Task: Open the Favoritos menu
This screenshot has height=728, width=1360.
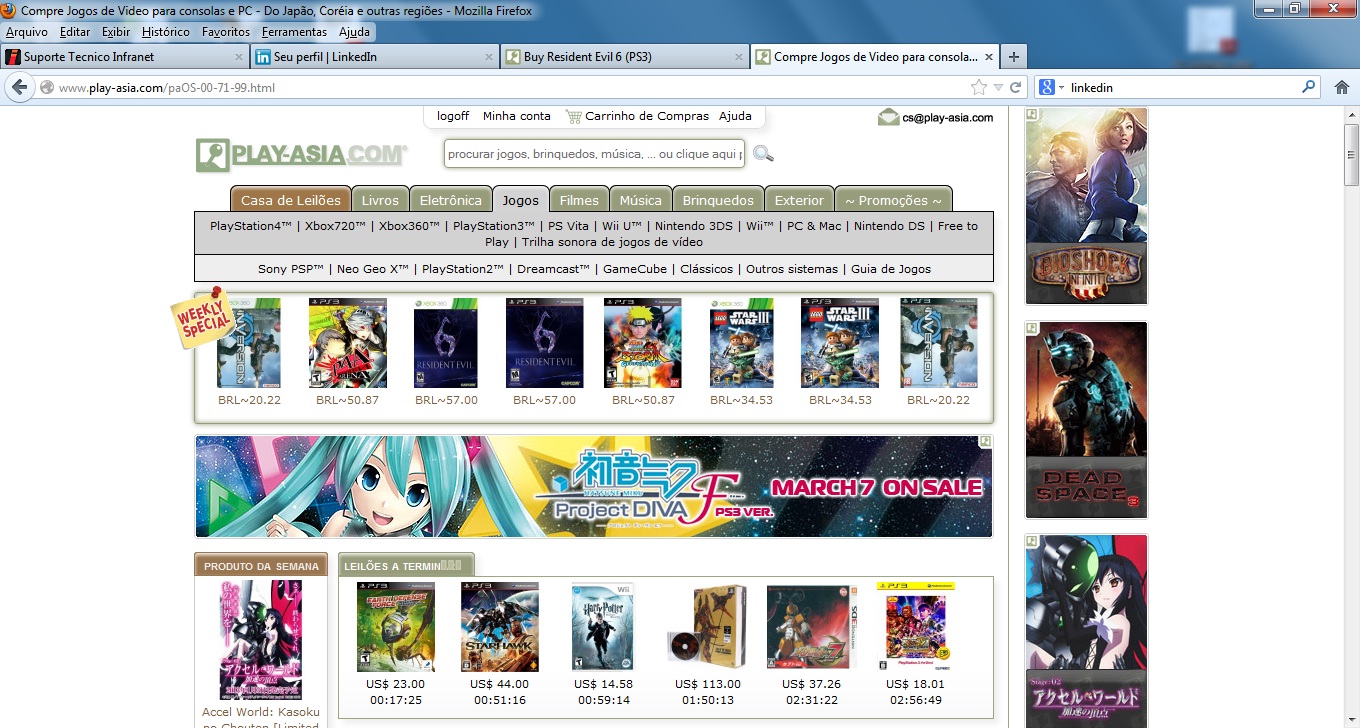Action: 226,32
